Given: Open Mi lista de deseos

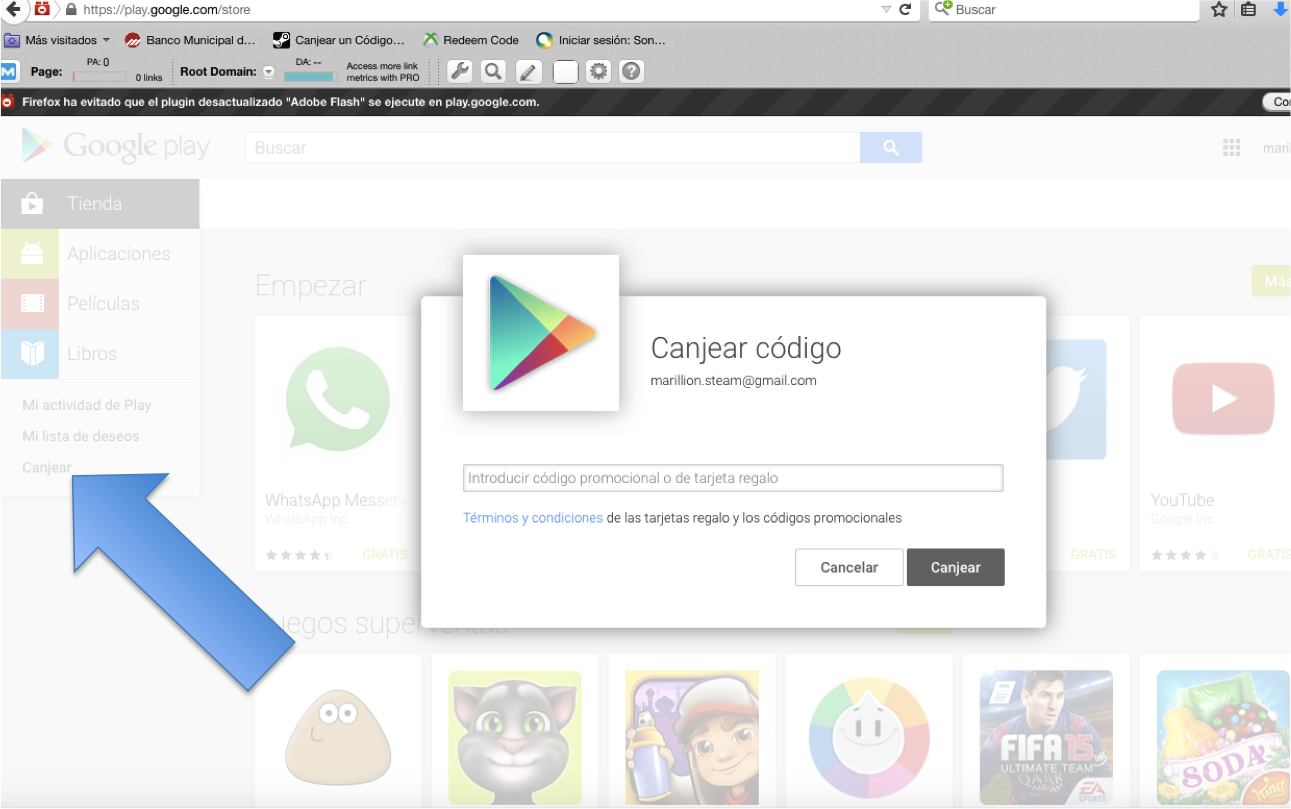Looking at the screenshot, I should pyautogui.click(x=81, y=436).
